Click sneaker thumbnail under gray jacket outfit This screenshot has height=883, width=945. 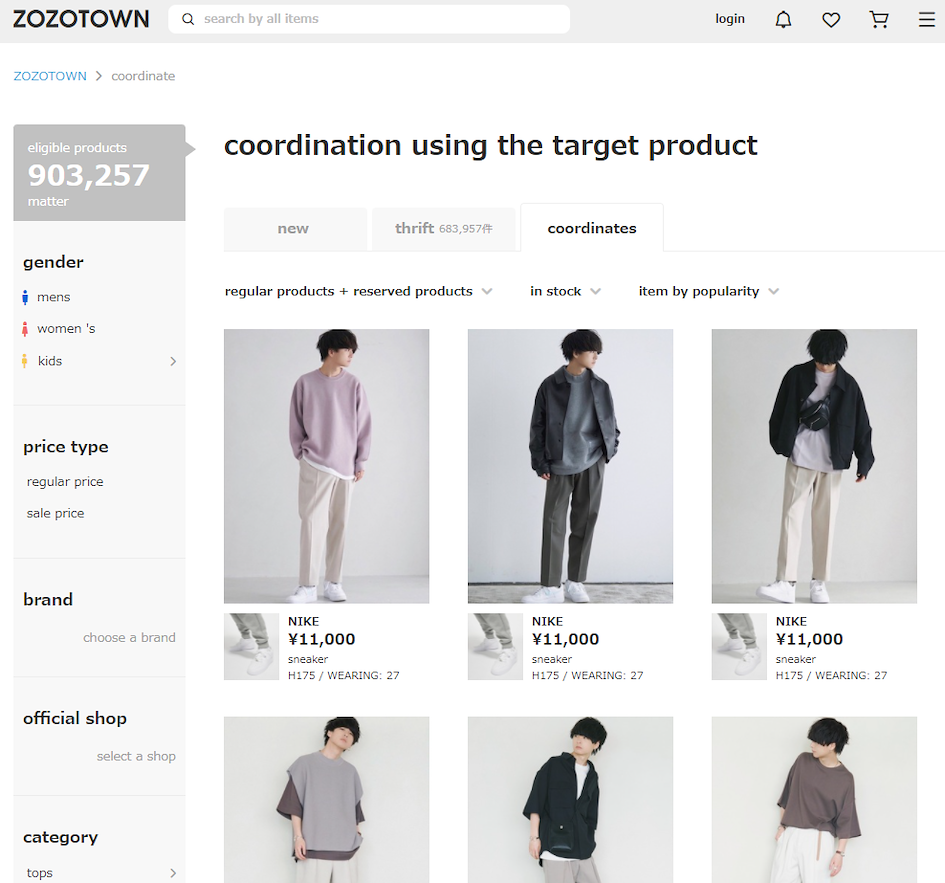coord(495,647)
